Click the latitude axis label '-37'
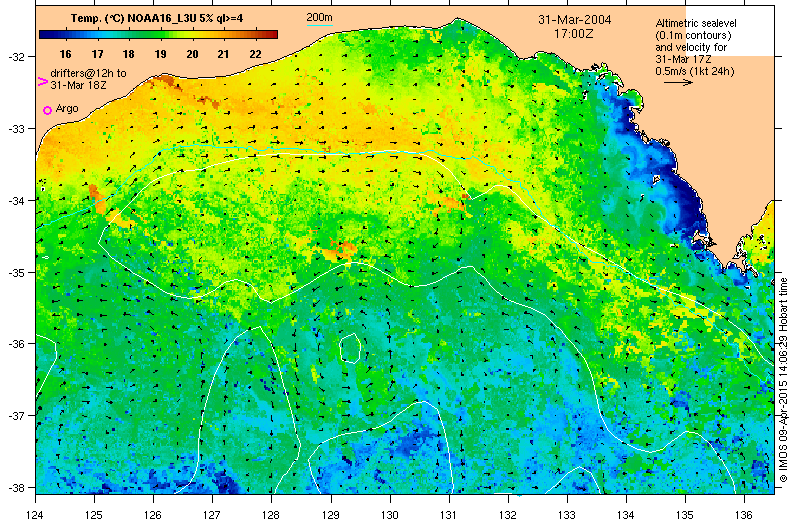800x520 pixels. (x=15, y=416)
